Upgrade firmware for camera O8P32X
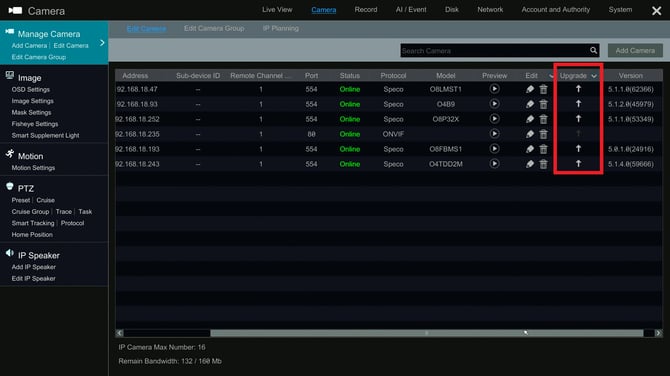 [578, 119]
